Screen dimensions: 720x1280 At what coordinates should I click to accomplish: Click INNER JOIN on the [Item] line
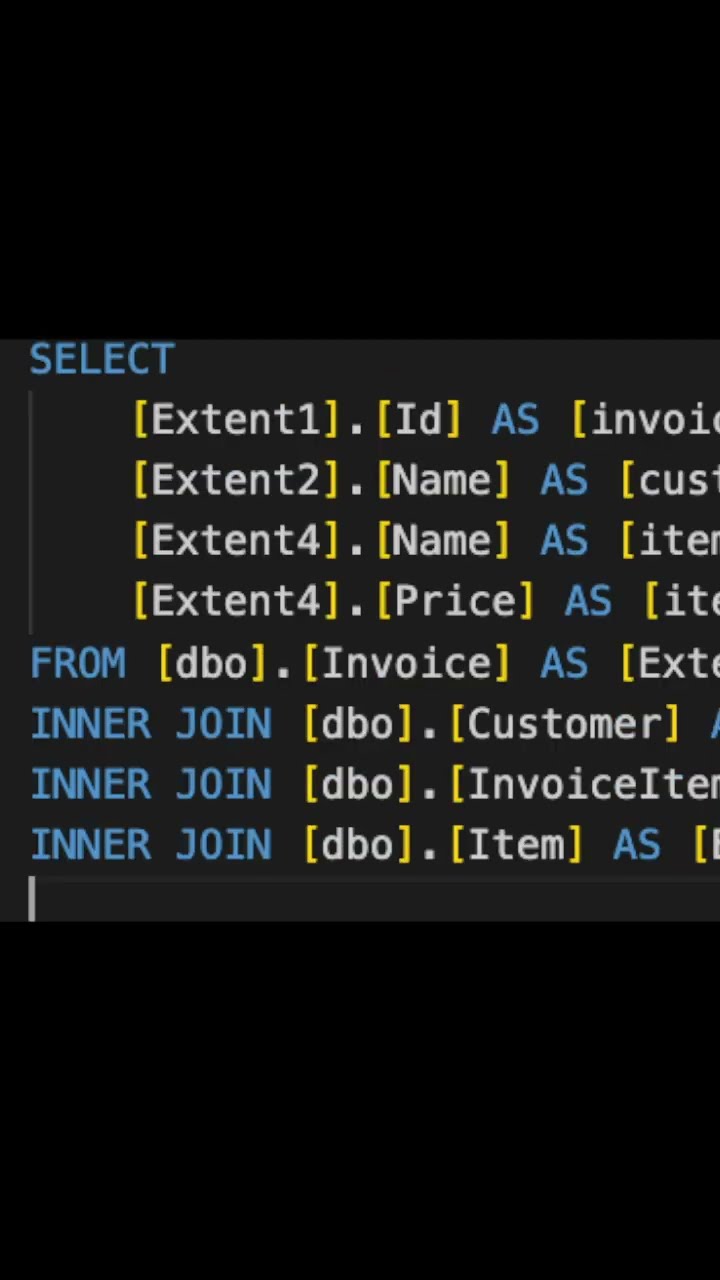pyautogui.click(x=151, y=845)
